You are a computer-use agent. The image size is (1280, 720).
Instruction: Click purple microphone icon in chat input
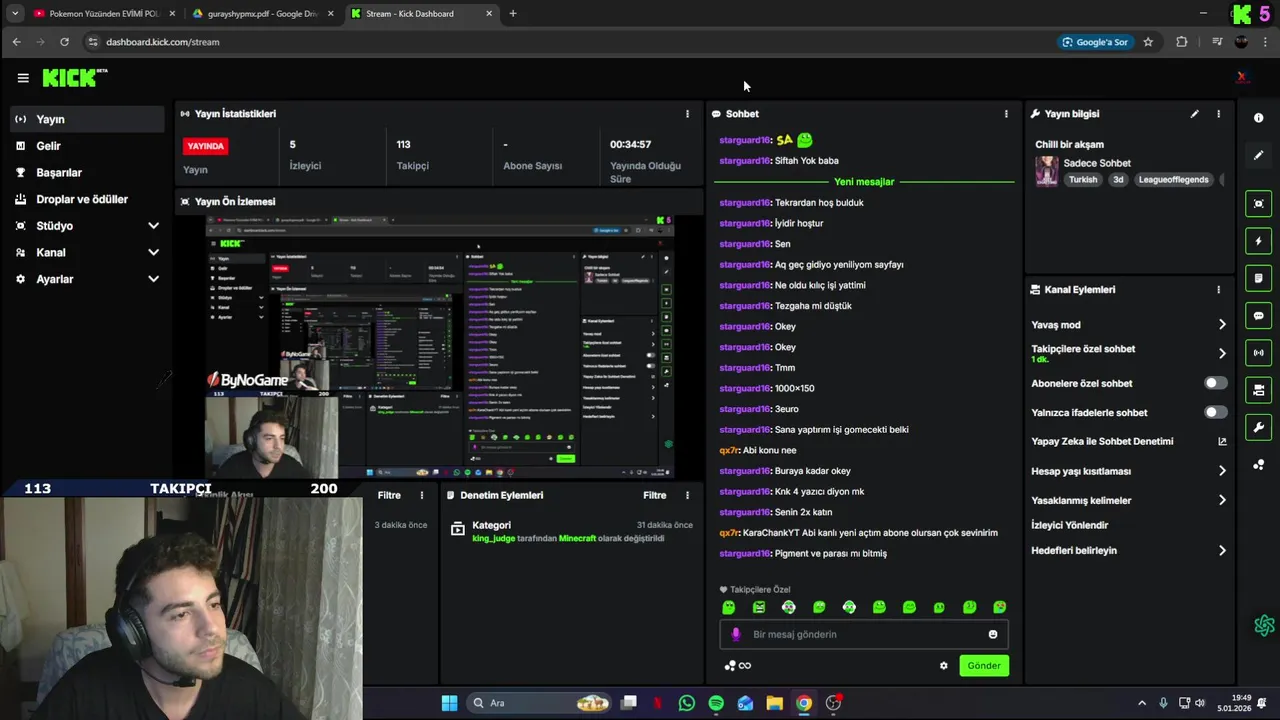coord(736,634)
